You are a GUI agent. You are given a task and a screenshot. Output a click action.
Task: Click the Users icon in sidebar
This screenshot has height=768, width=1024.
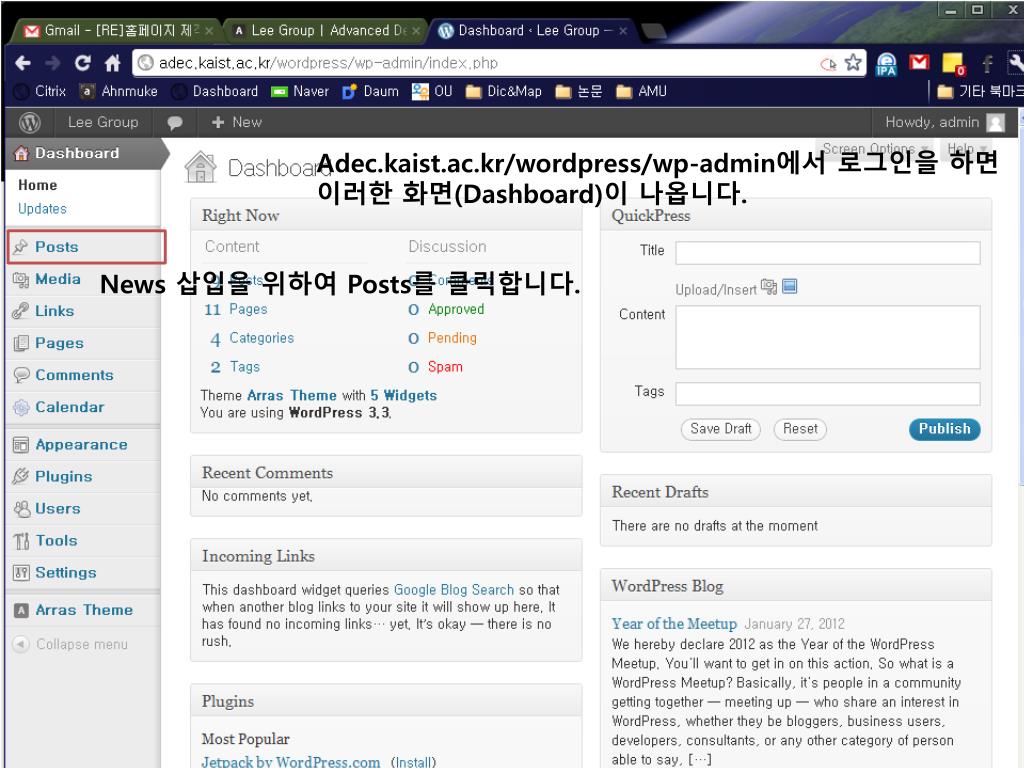coord(22,509)
